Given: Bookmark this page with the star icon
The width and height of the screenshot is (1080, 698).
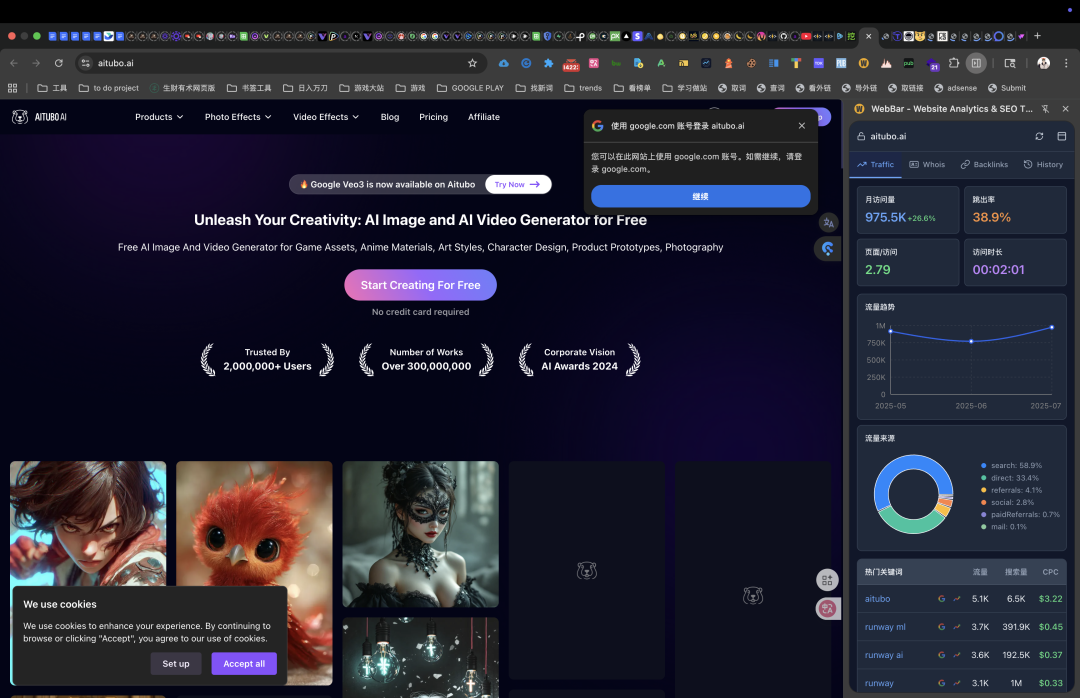Looking at the screenshot, I should pyautogui.click(x=472, y=63).
